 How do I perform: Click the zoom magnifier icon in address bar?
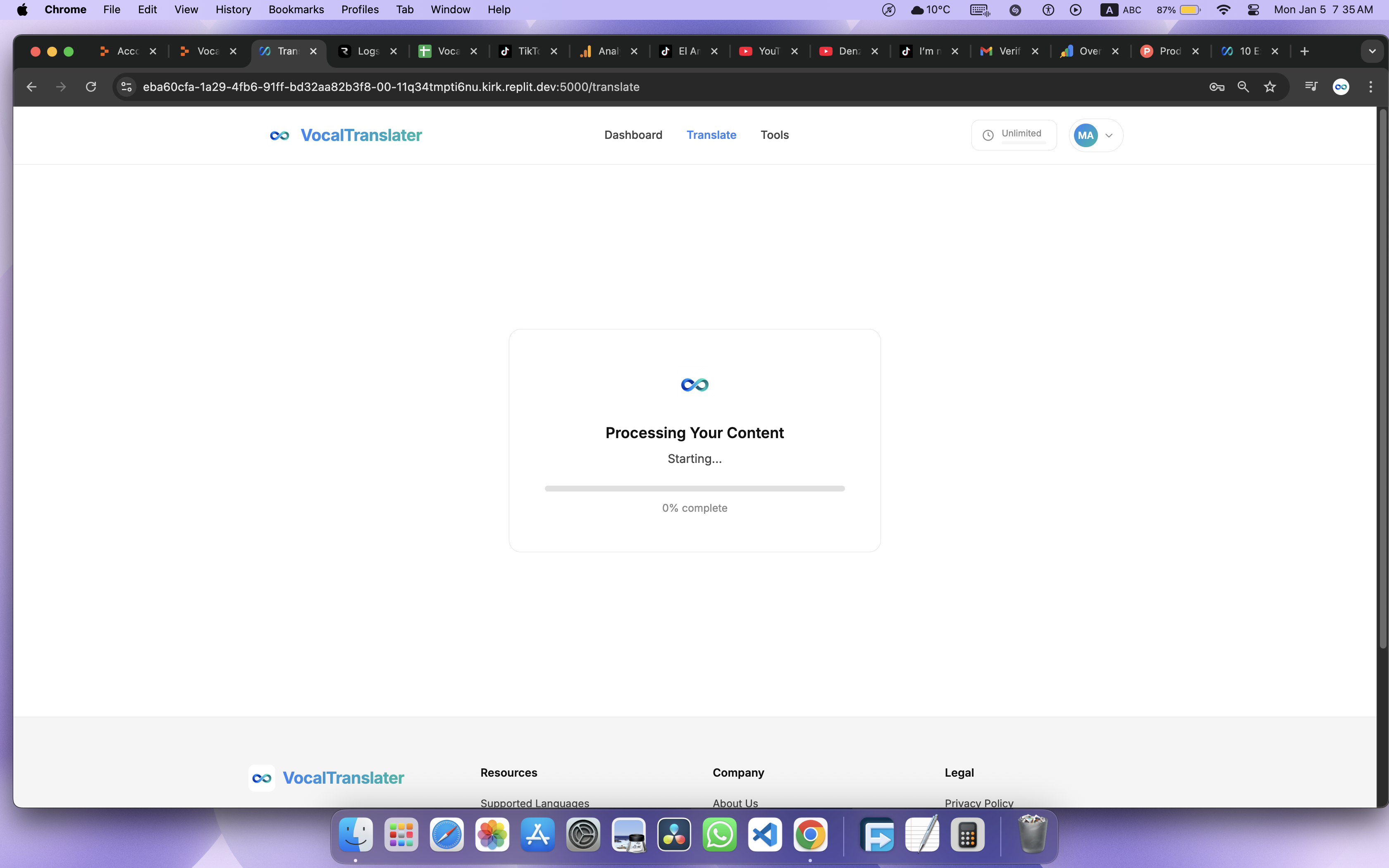point(1243,87)
